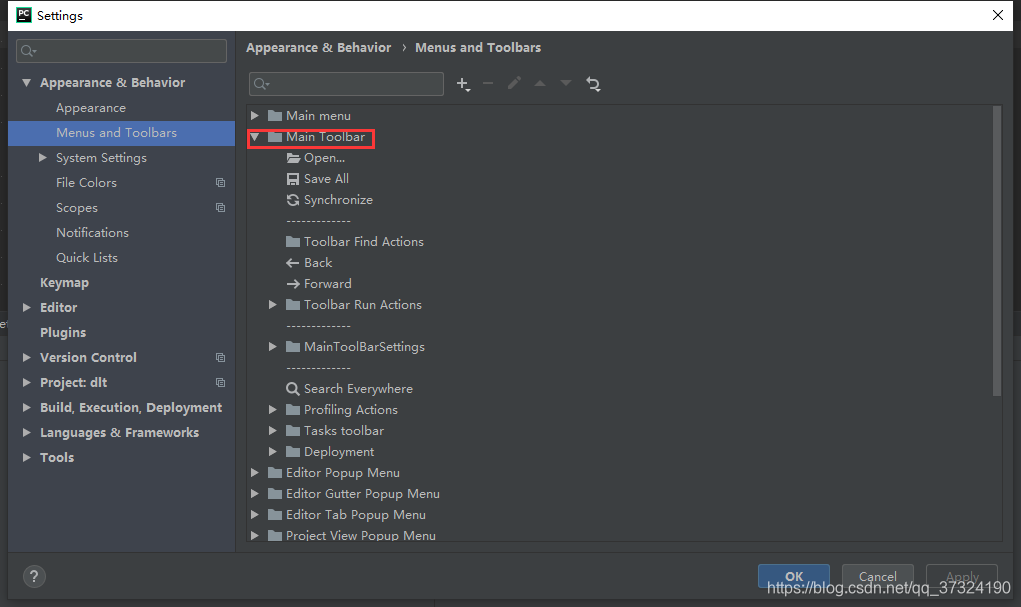Select Menus and Toolbars in sidebar
The height and width of the screenshot is (607, 1021).
pos(122,133)
